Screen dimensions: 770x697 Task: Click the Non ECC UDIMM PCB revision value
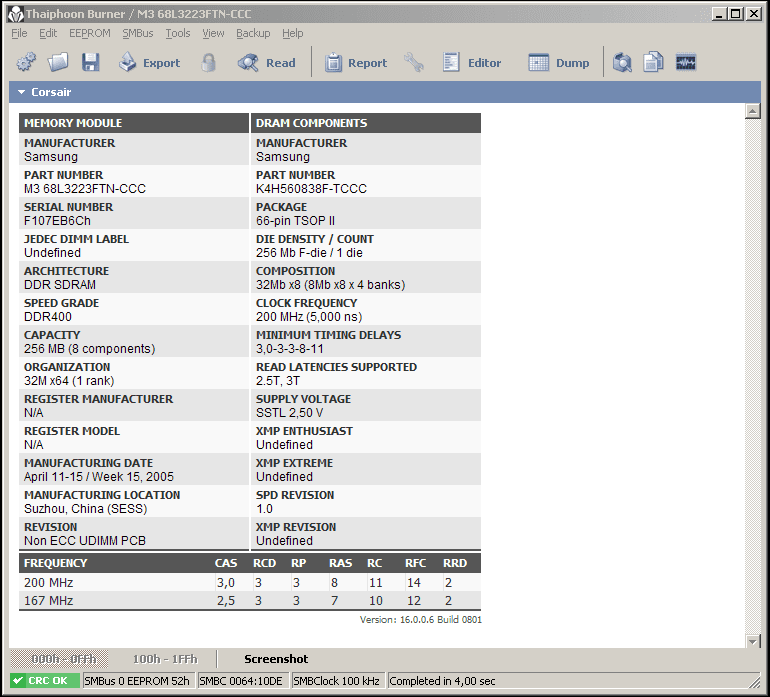pos(85,540)
